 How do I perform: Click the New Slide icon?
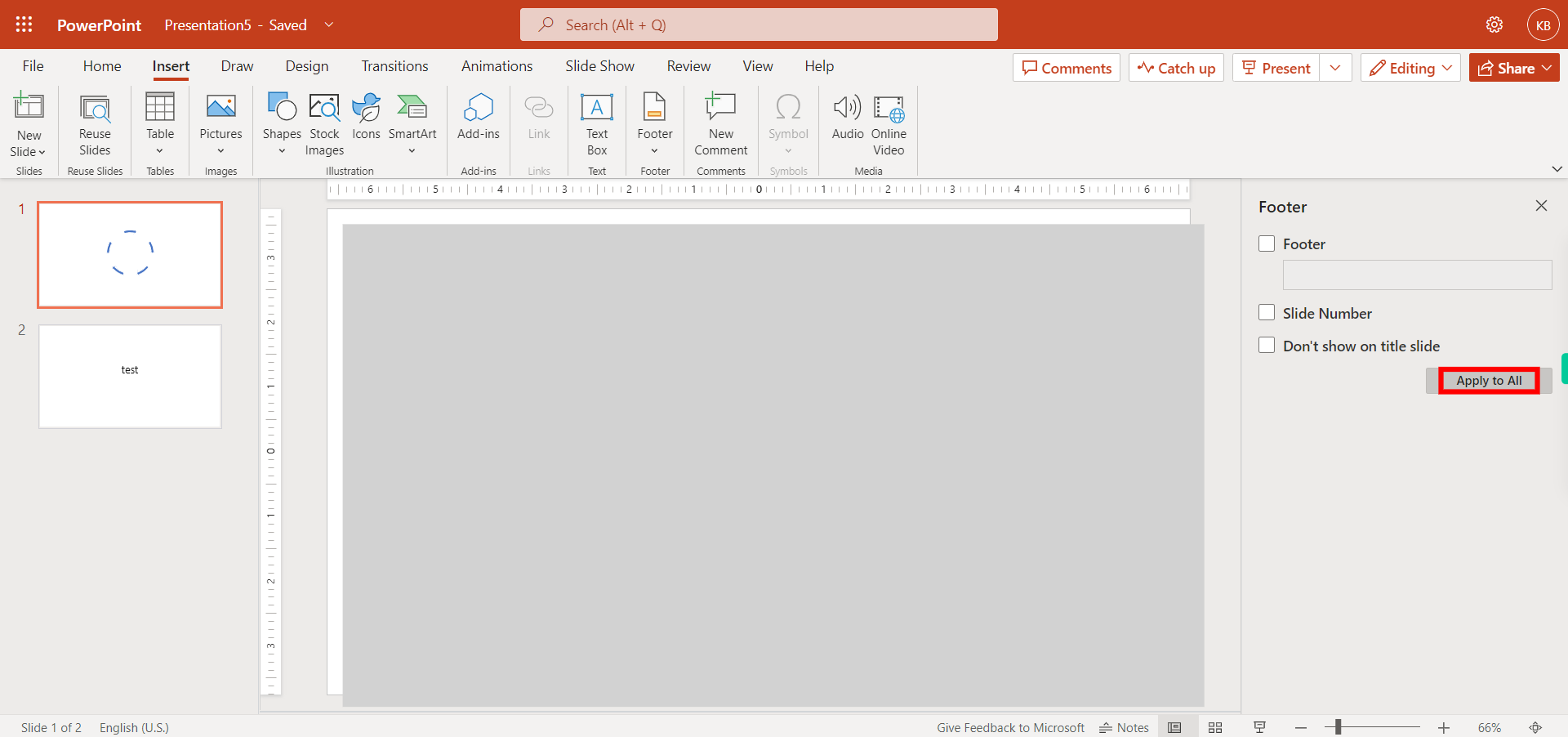click(29, 107)
